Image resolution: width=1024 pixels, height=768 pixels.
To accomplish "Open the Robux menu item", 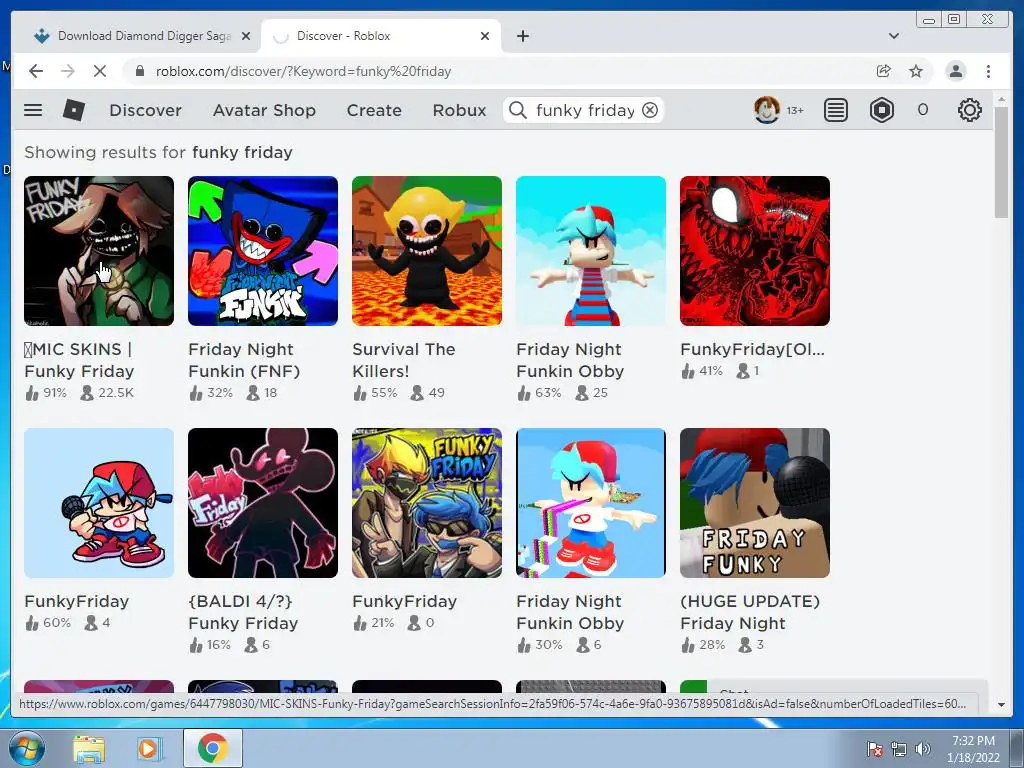I will pyautogui.click(x=459, y=110).
